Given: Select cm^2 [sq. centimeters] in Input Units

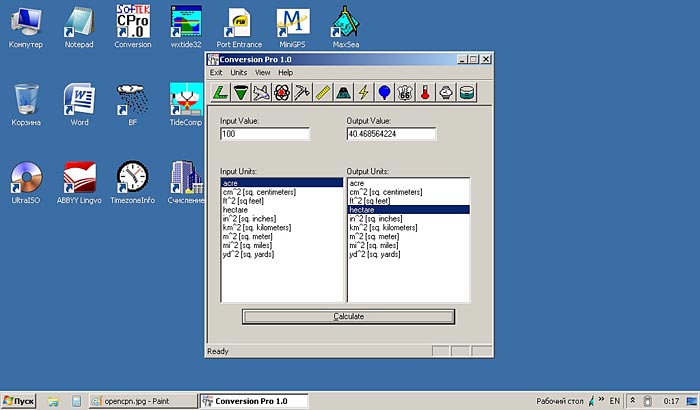Looking at the screenshot, I should tap(282, 192).
